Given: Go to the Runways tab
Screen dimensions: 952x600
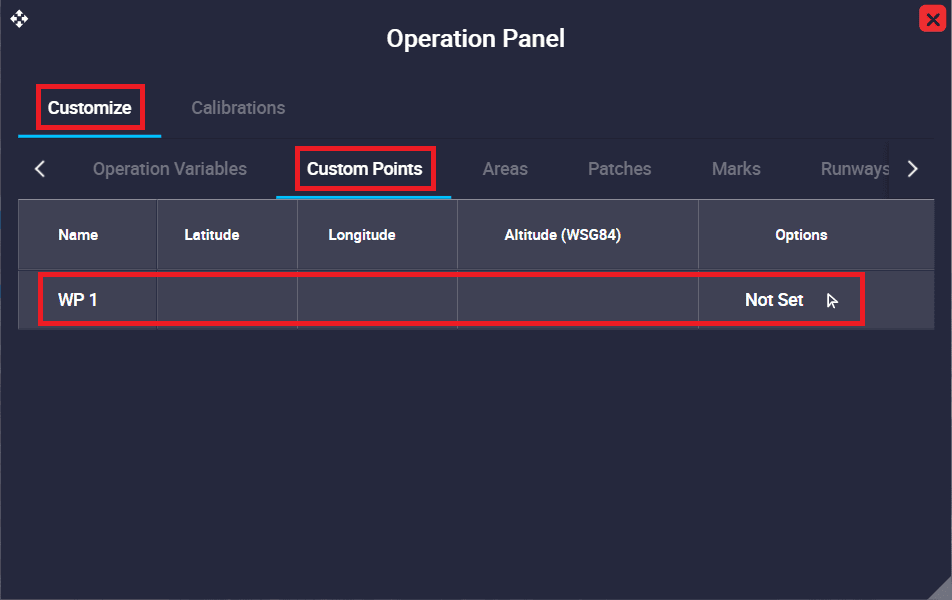Looking at the screenshot, I should coord(853,169).
